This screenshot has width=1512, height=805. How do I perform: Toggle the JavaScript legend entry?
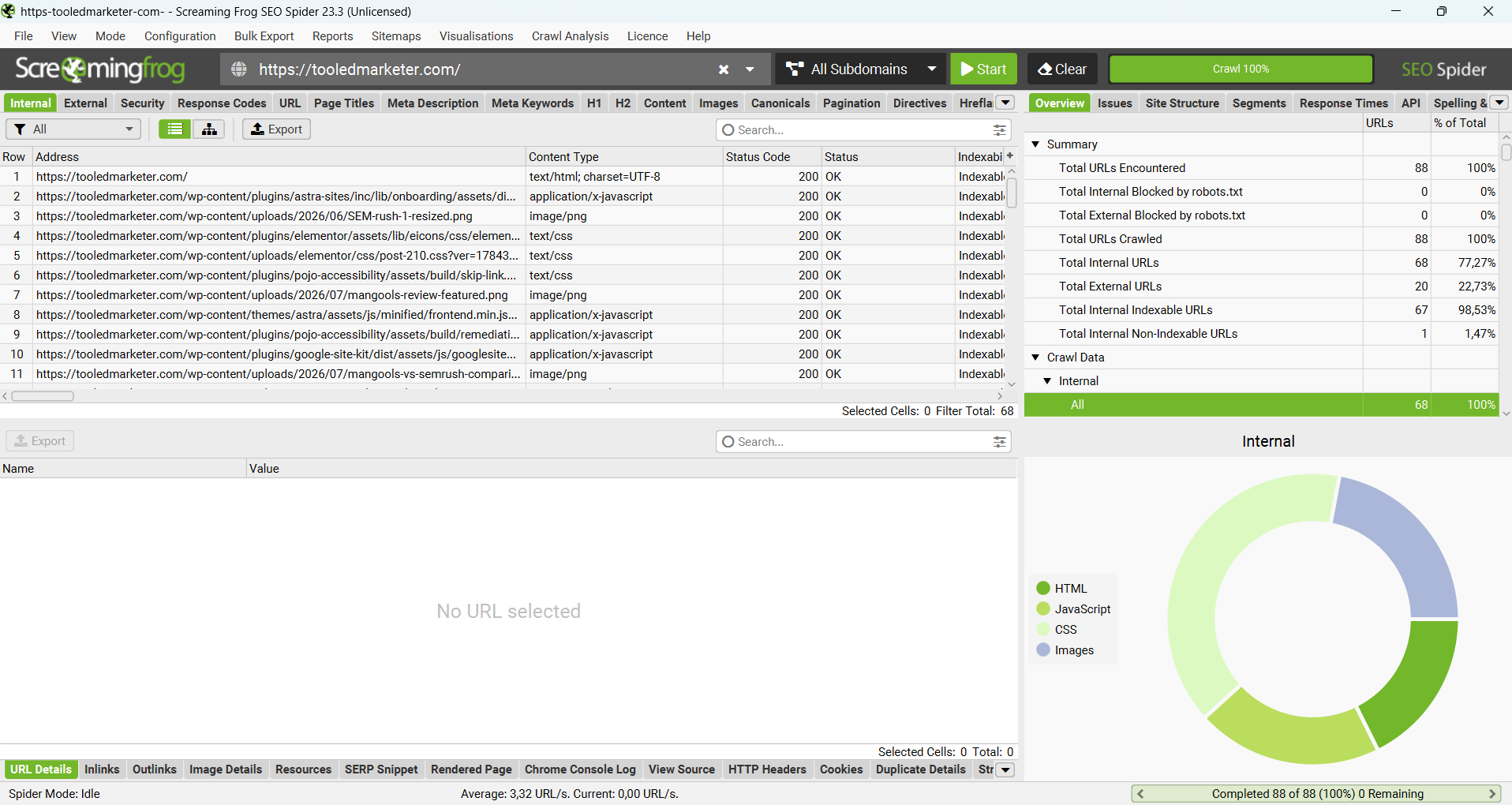(x=1074, y=609)
